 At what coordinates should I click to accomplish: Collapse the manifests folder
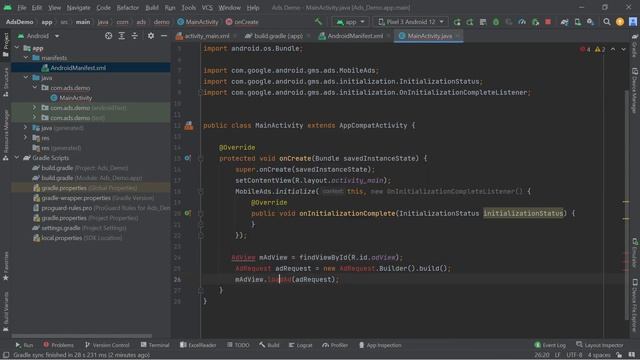point(26,58)
